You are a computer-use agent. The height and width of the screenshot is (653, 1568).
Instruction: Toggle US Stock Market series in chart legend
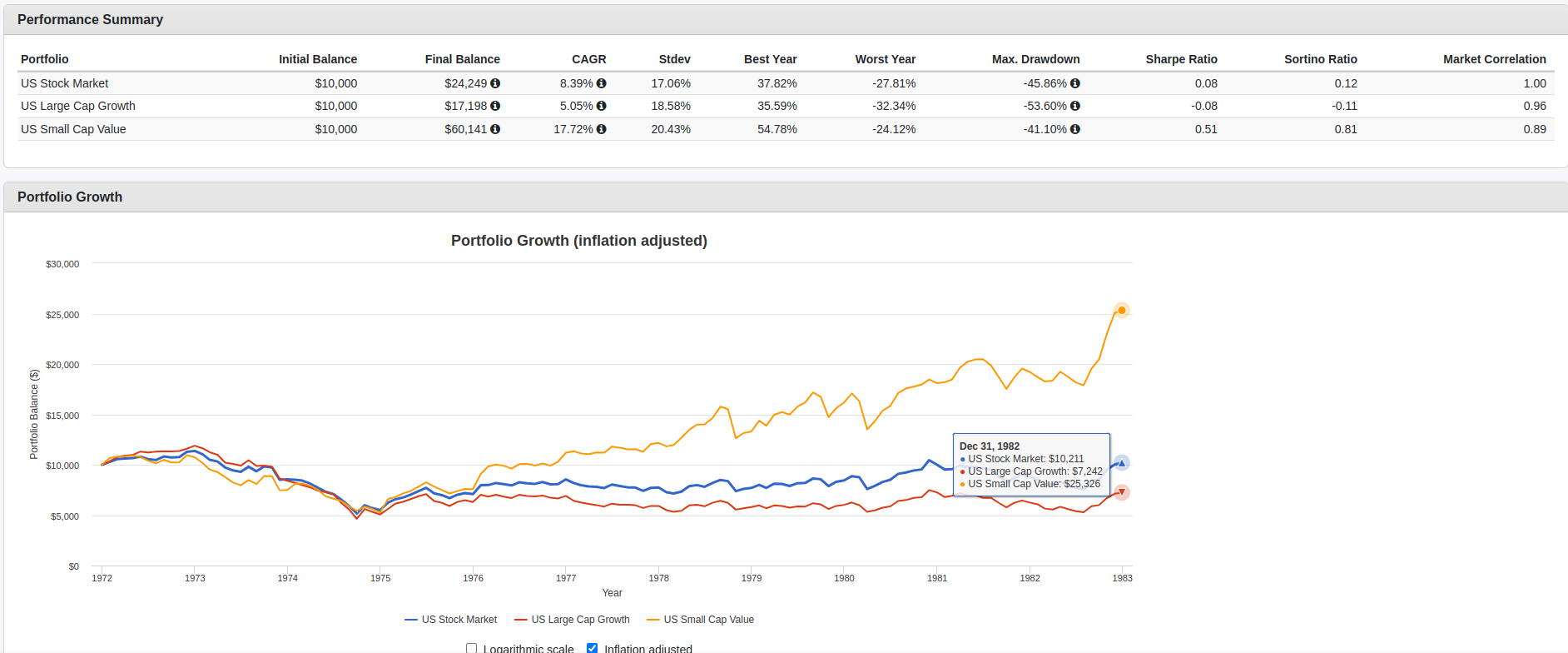click(450, 620)
